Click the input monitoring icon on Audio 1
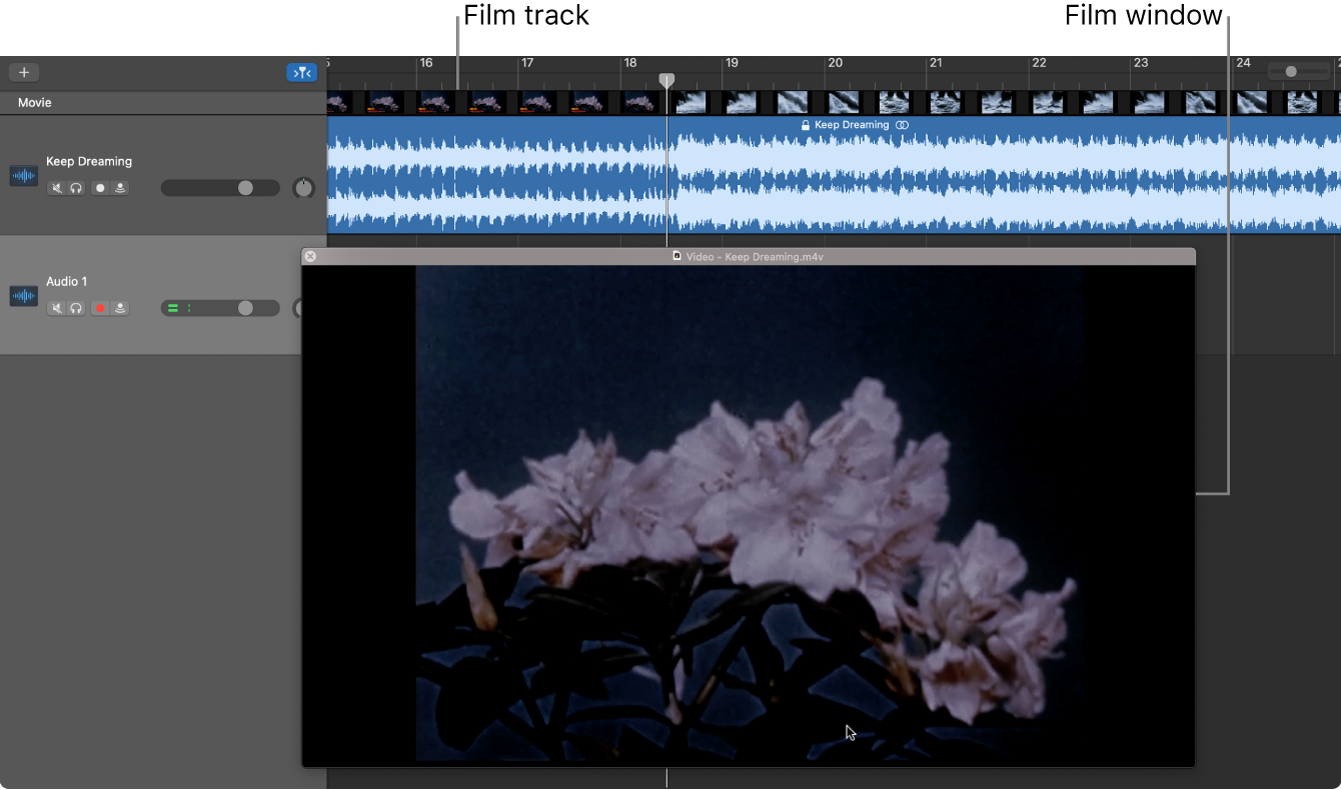 [x=120, y=308]
